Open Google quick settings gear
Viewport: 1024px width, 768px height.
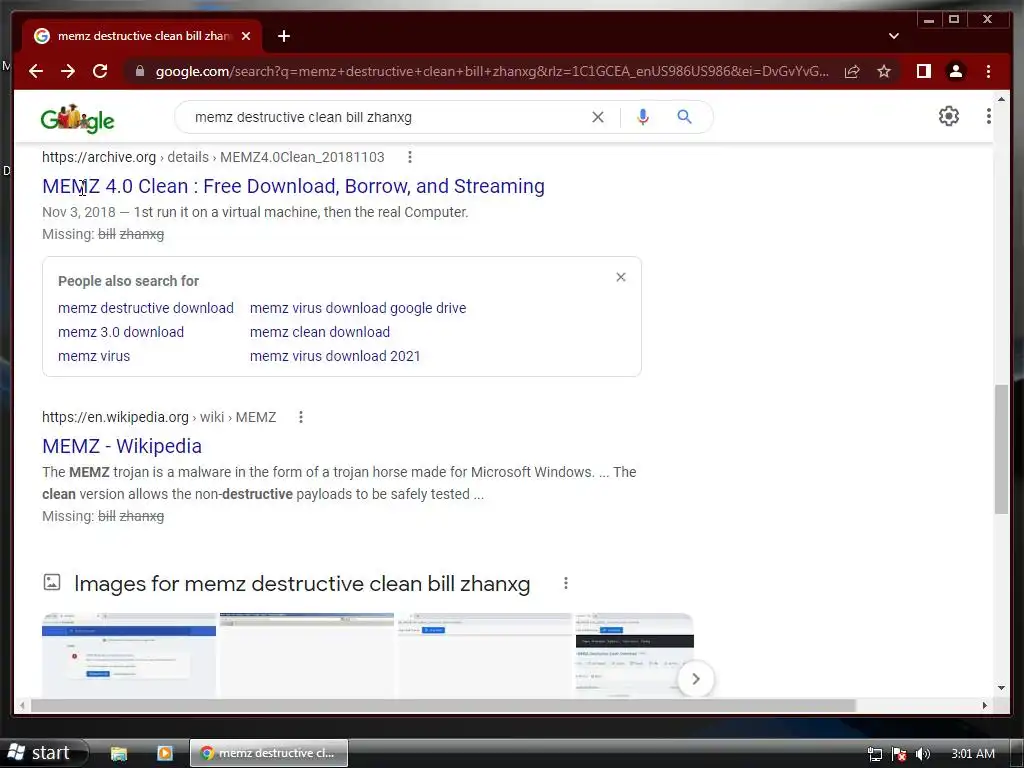(949, 116)
